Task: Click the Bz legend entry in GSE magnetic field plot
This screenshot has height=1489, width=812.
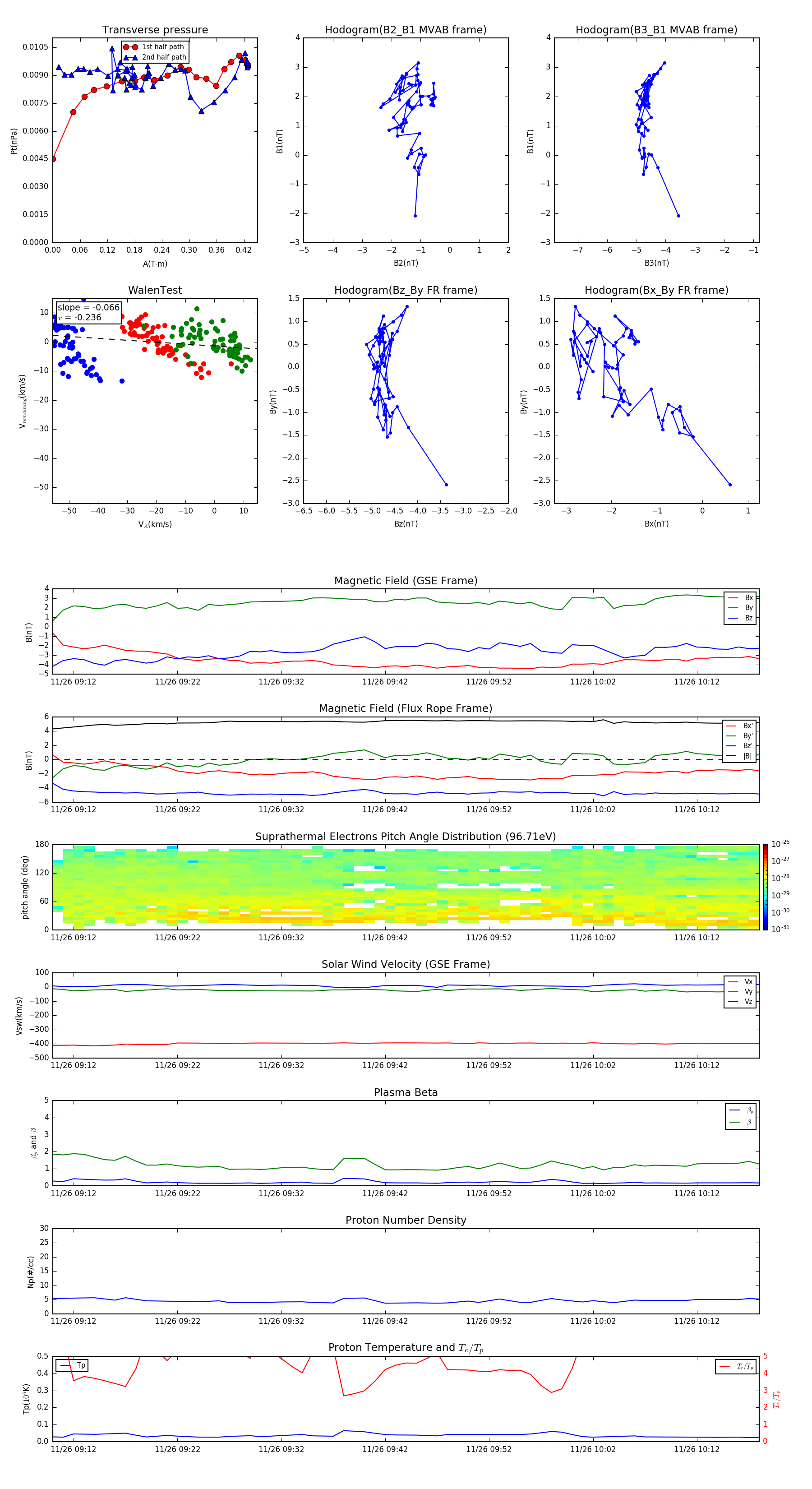Action: (740, 618)
